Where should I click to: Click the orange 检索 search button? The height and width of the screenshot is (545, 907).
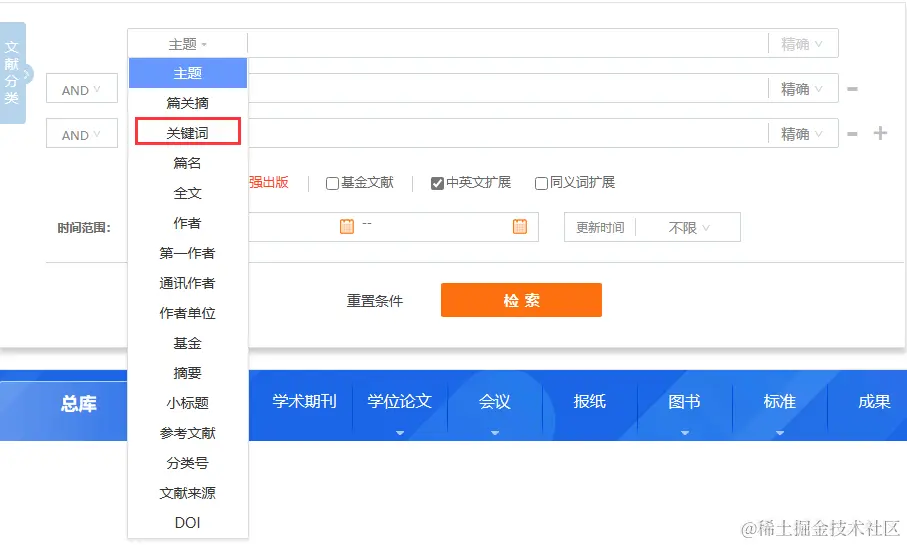(521, 300)
